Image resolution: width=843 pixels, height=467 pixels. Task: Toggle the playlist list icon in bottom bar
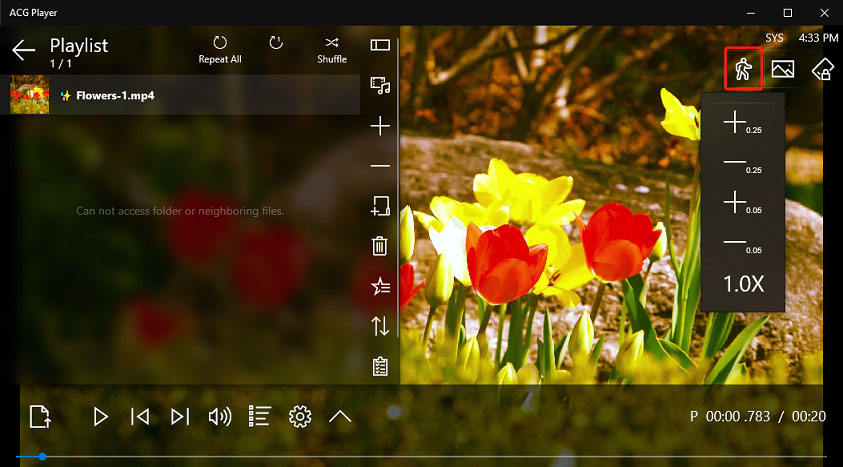click(x=260, y=416)
